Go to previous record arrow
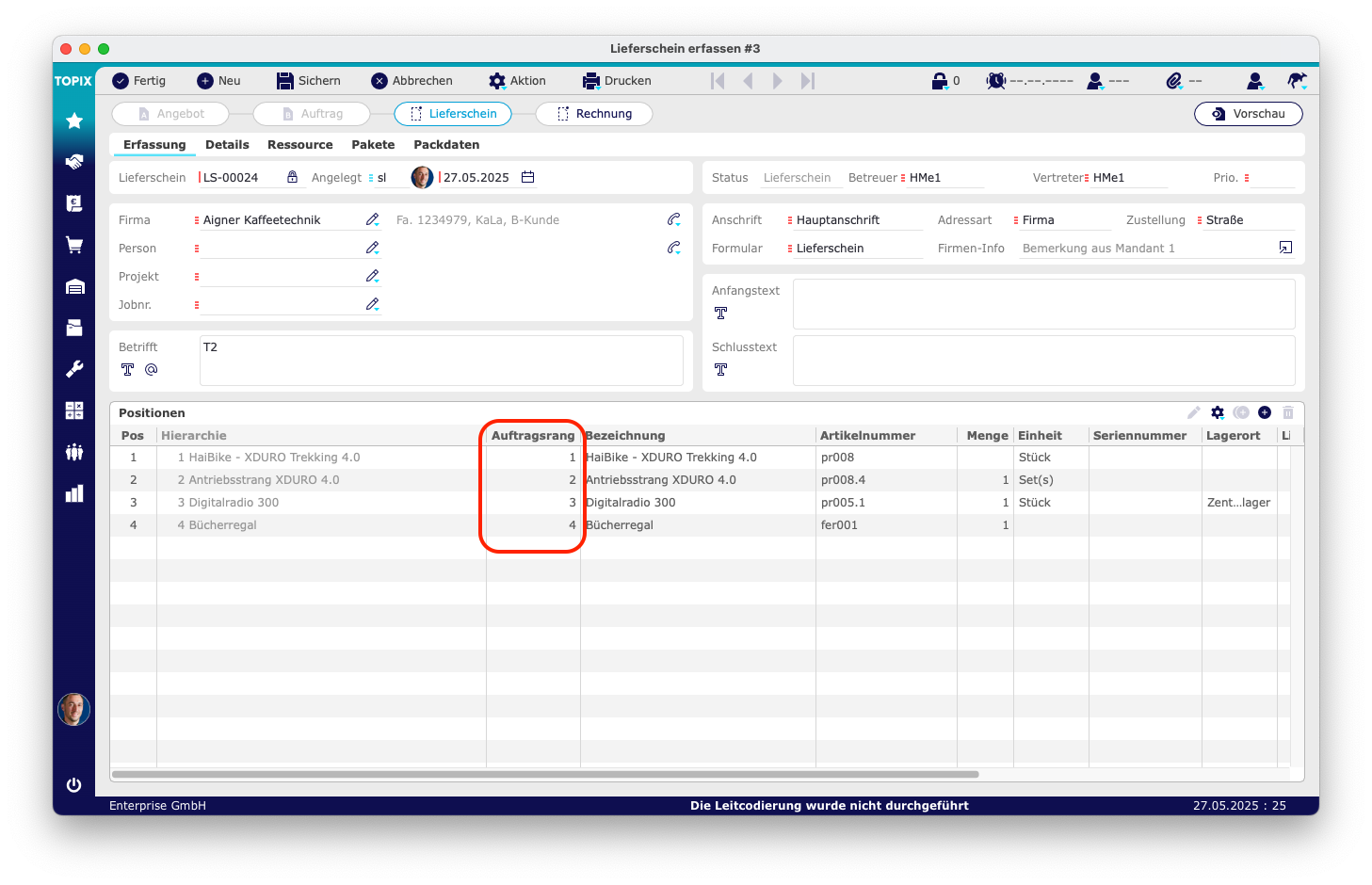Screen dimensions: 1372x885 (748, 81)
